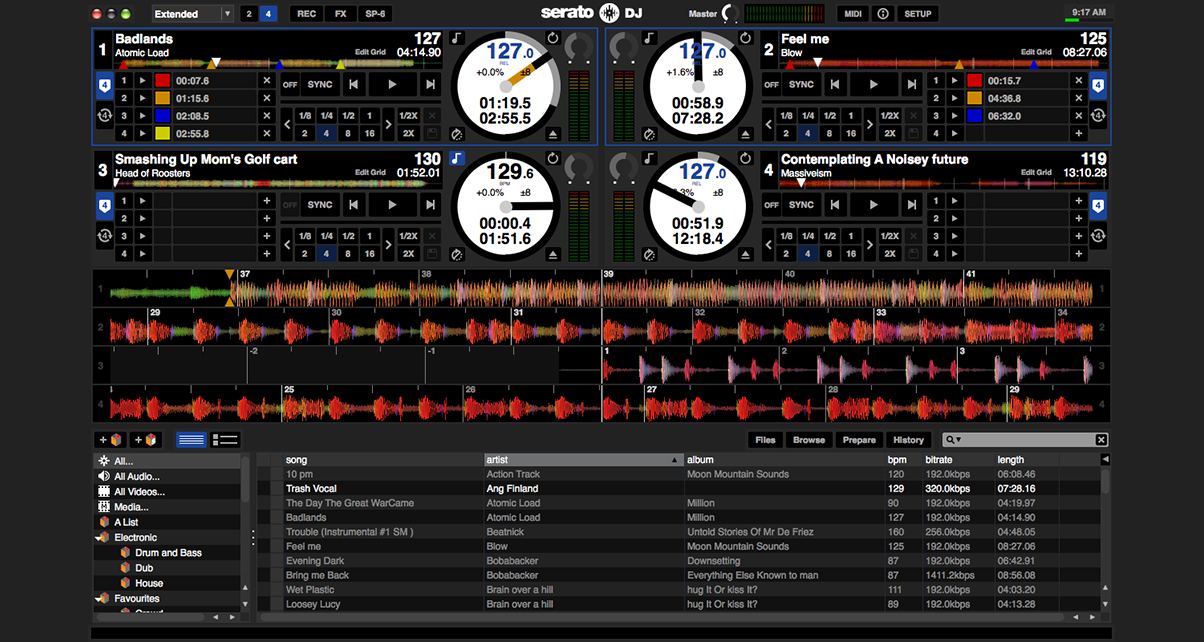The height and width of the screenshot is (642, 1204).
Task: Click censor/repeat icon on deck 1 platter
Action: click(x=553, y=38)
